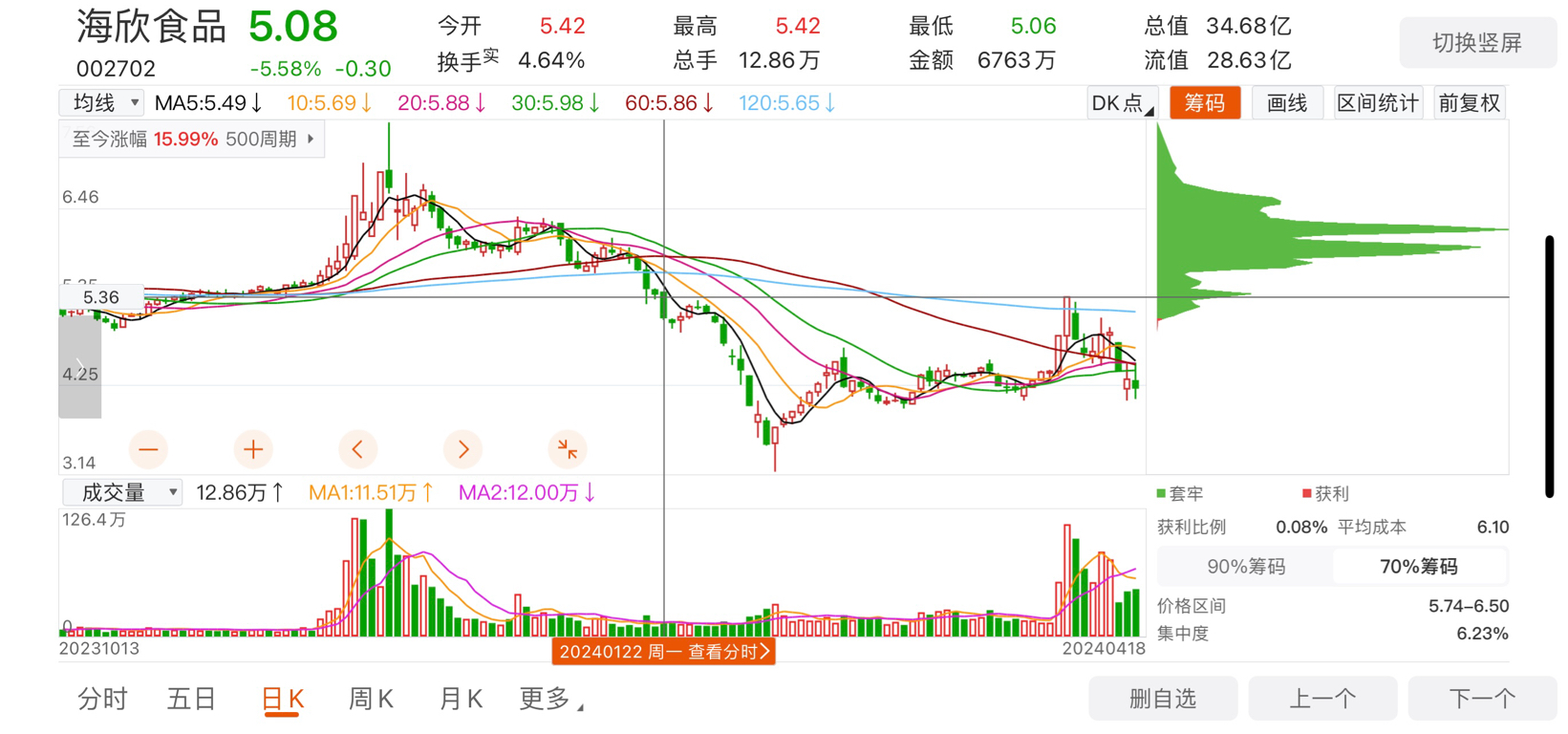The width and height of the screenshot is (1568, 734).
Task: Click the 总值 34.68亿 value
Action: pyautogui.click(x=1249, y=26)
